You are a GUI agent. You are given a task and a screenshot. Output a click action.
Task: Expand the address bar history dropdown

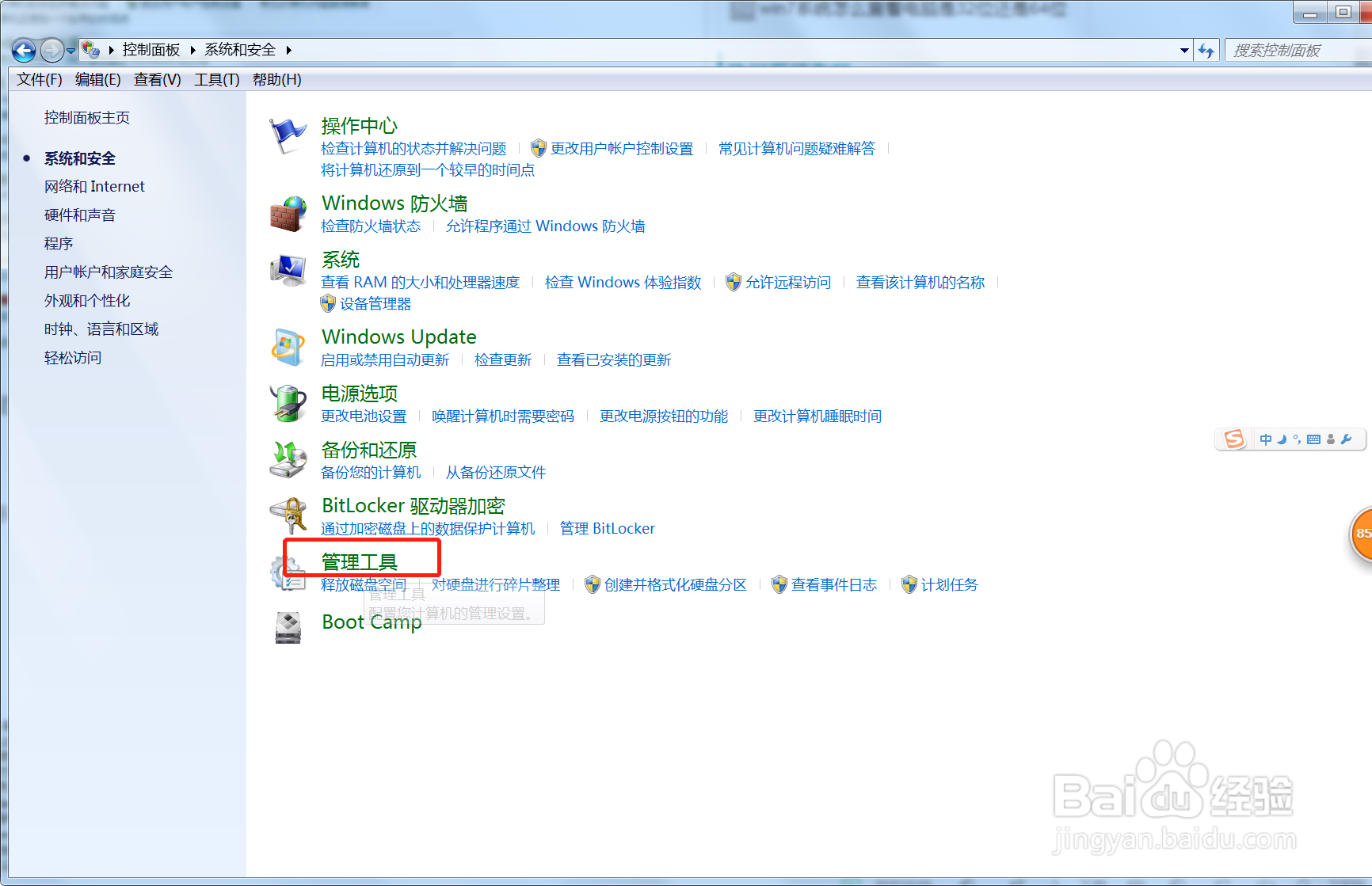pyautogui.click(x=1184, y=51)
